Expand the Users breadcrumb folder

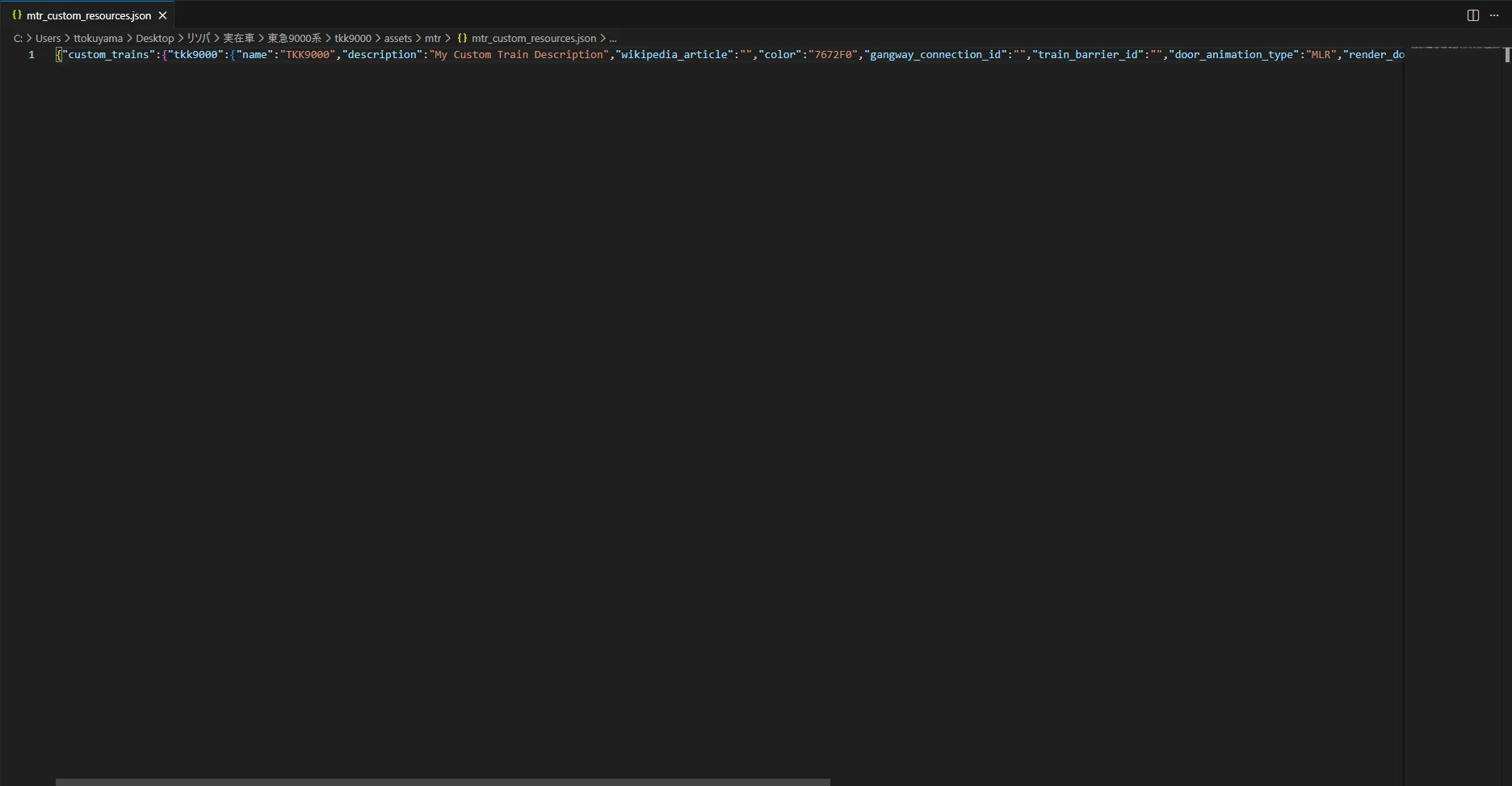coord(48,38)
